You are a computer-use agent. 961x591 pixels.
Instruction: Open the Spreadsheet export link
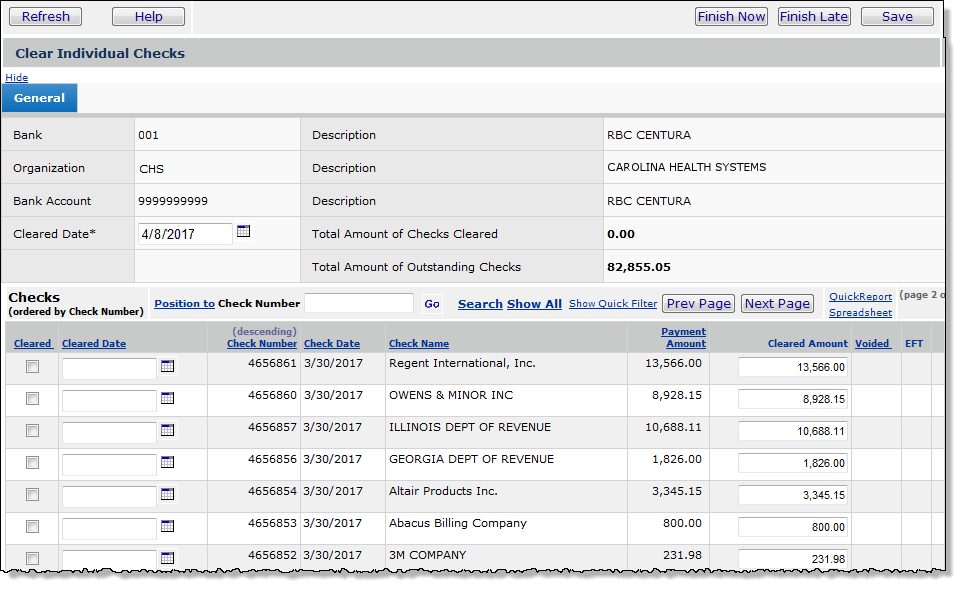pyautogui.click(x=860, y=312)
